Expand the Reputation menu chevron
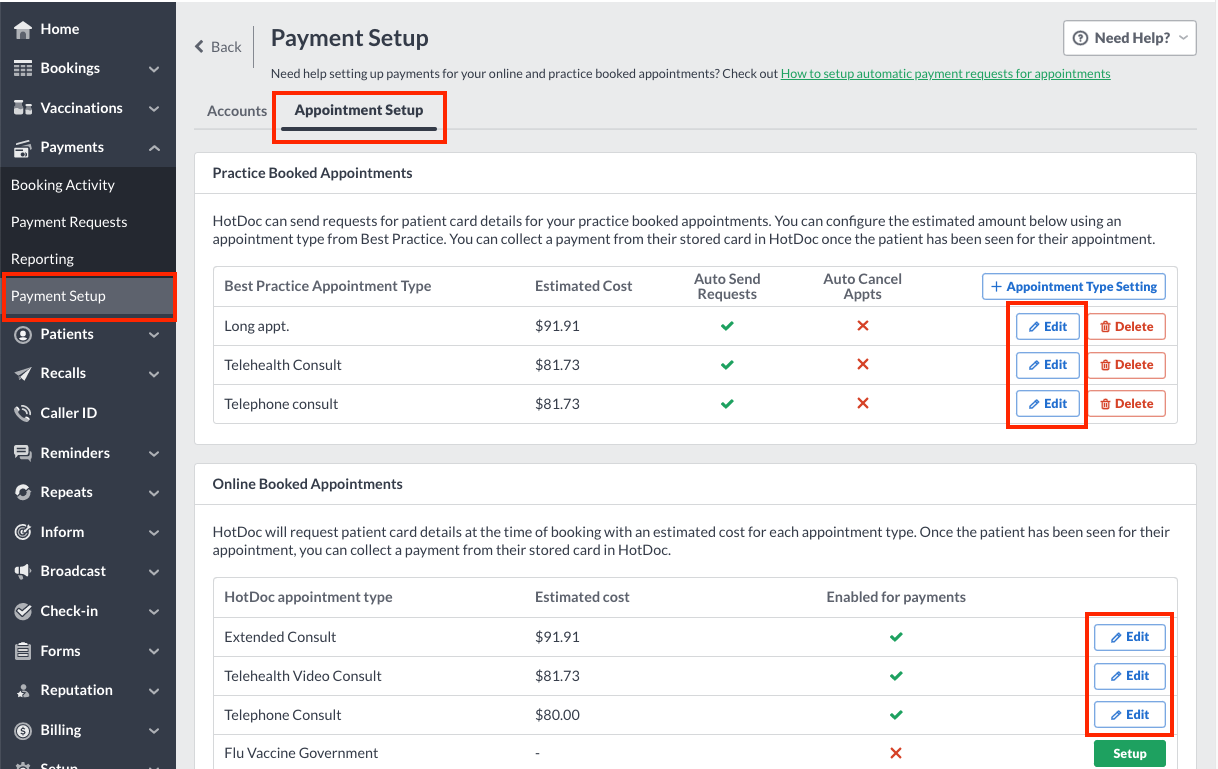Viewport: 1218px width, 769px height. 154,691
